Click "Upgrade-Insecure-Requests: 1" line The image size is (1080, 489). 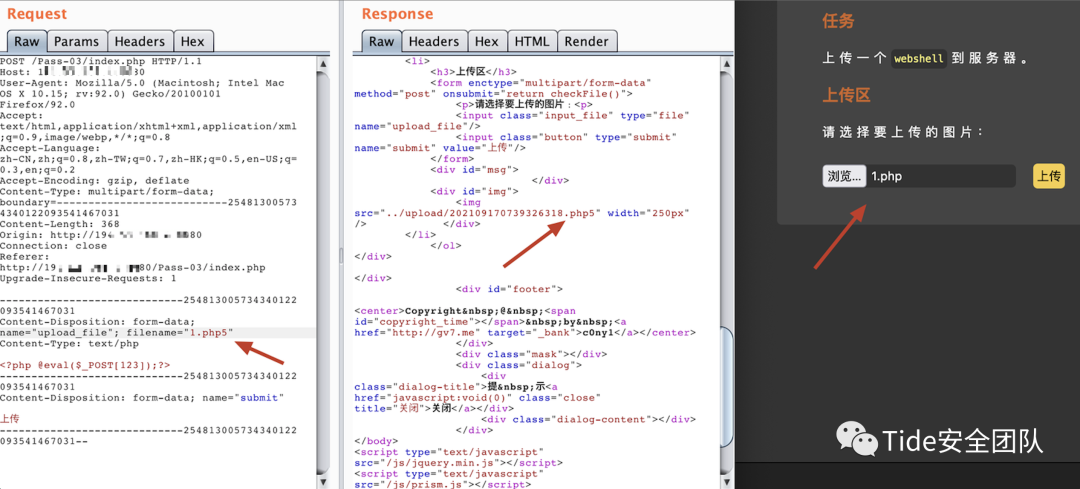click(x=88, y=278)
